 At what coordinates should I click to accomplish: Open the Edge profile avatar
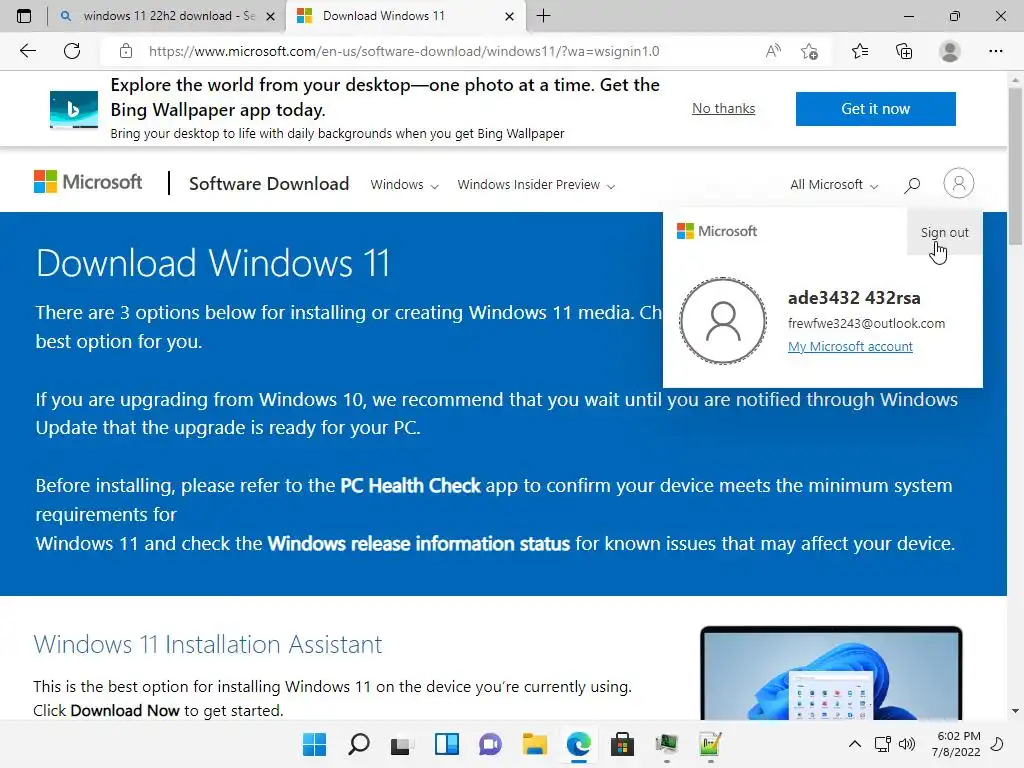click(950, 51)
